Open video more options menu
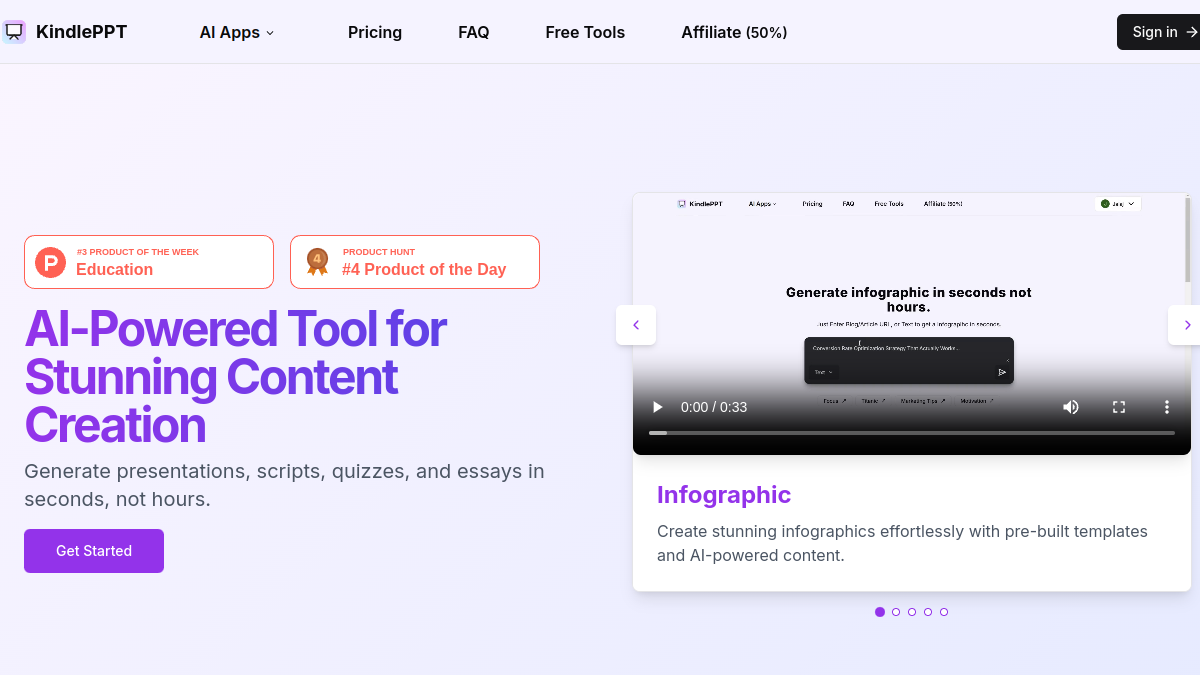Viewport: 1200px width, 675px height. tap(1166, 407)
